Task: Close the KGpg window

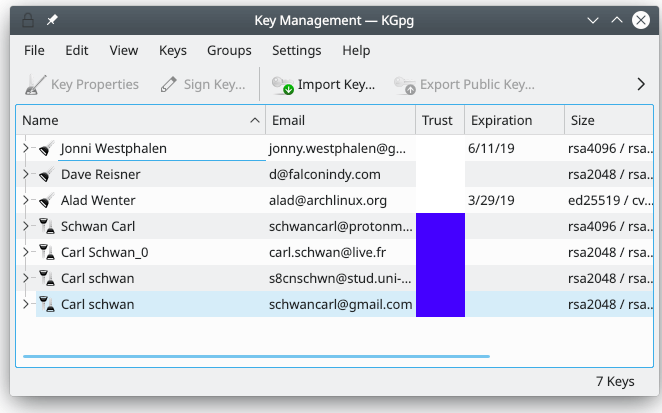Action: pyautogui.click(x=640, y=20)
